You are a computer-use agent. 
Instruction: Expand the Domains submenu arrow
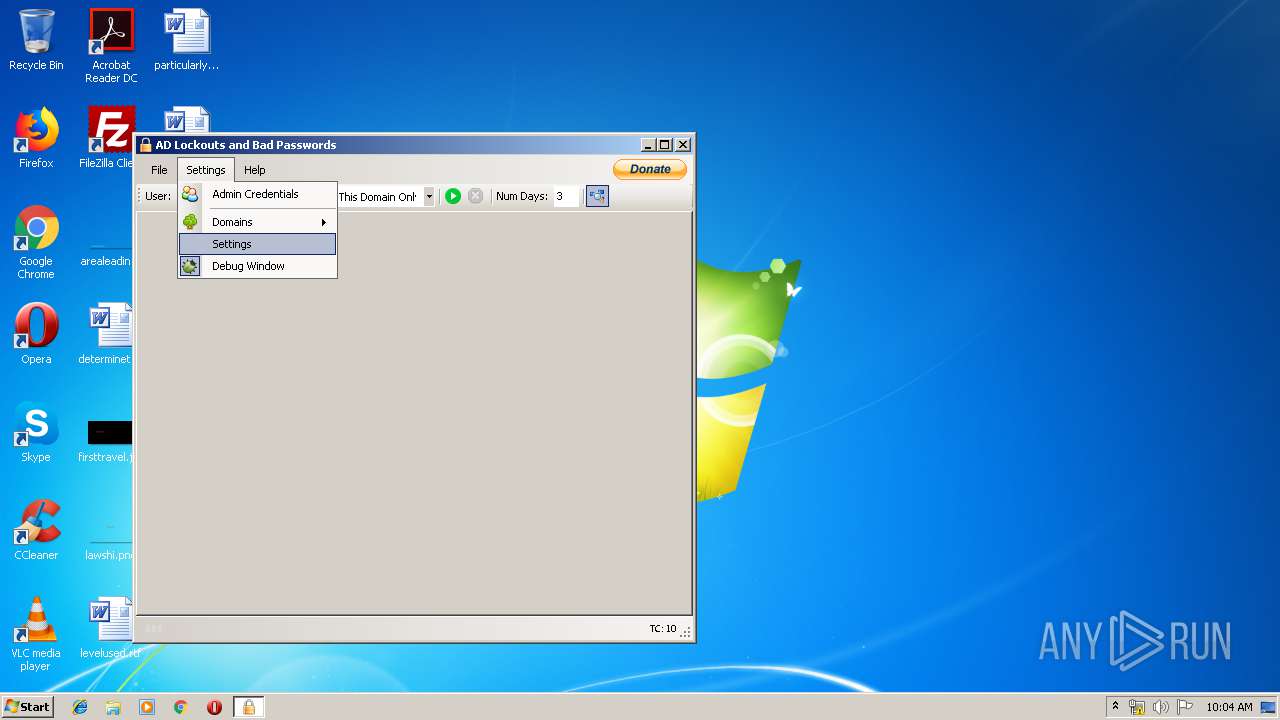pos(324,222)
